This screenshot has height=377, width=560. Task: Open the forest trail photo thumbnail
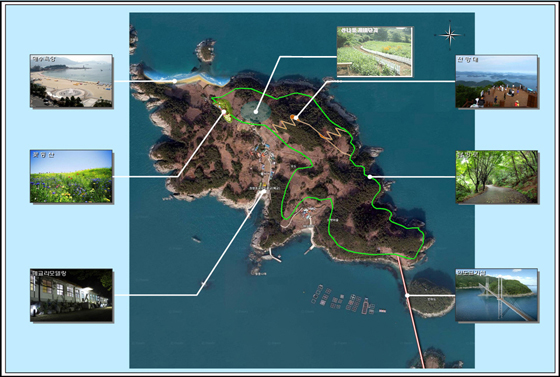coord(497,177)
